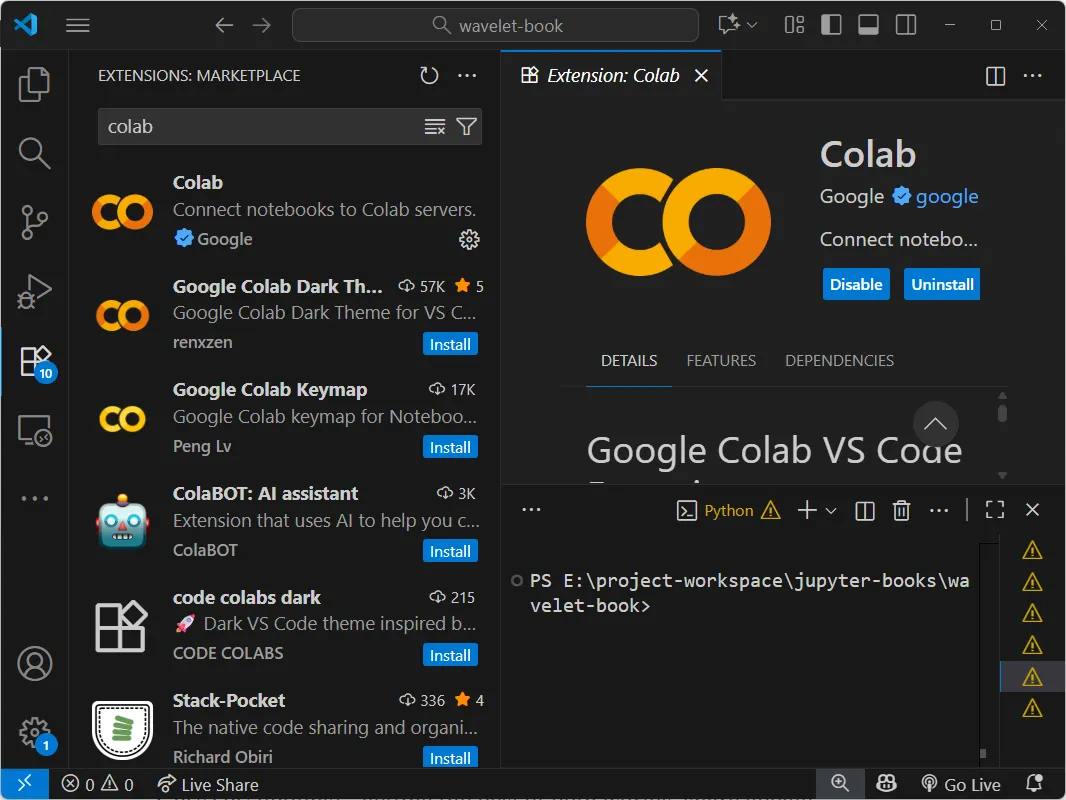Install Google Colab Keymap extension
The height and width of the screenshot is (800, 1066).
click(450, 447)
